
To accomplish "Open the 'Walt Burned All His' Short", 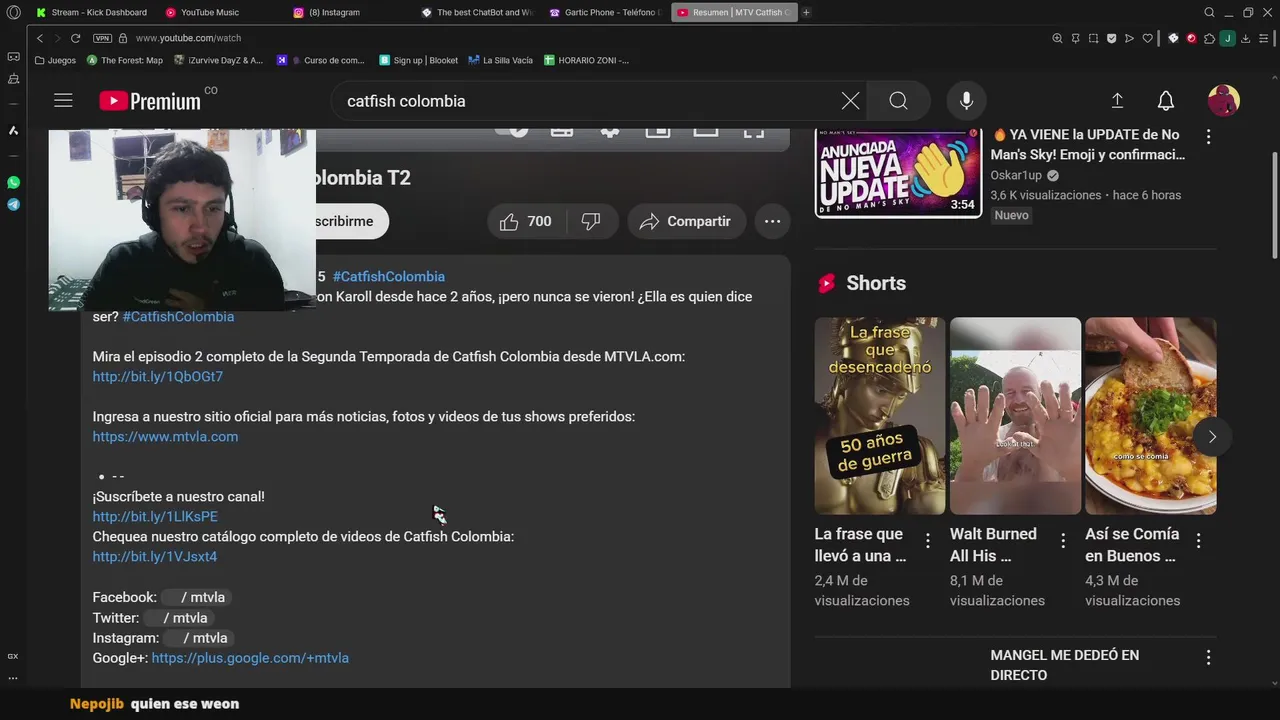I will [1015, 416].
